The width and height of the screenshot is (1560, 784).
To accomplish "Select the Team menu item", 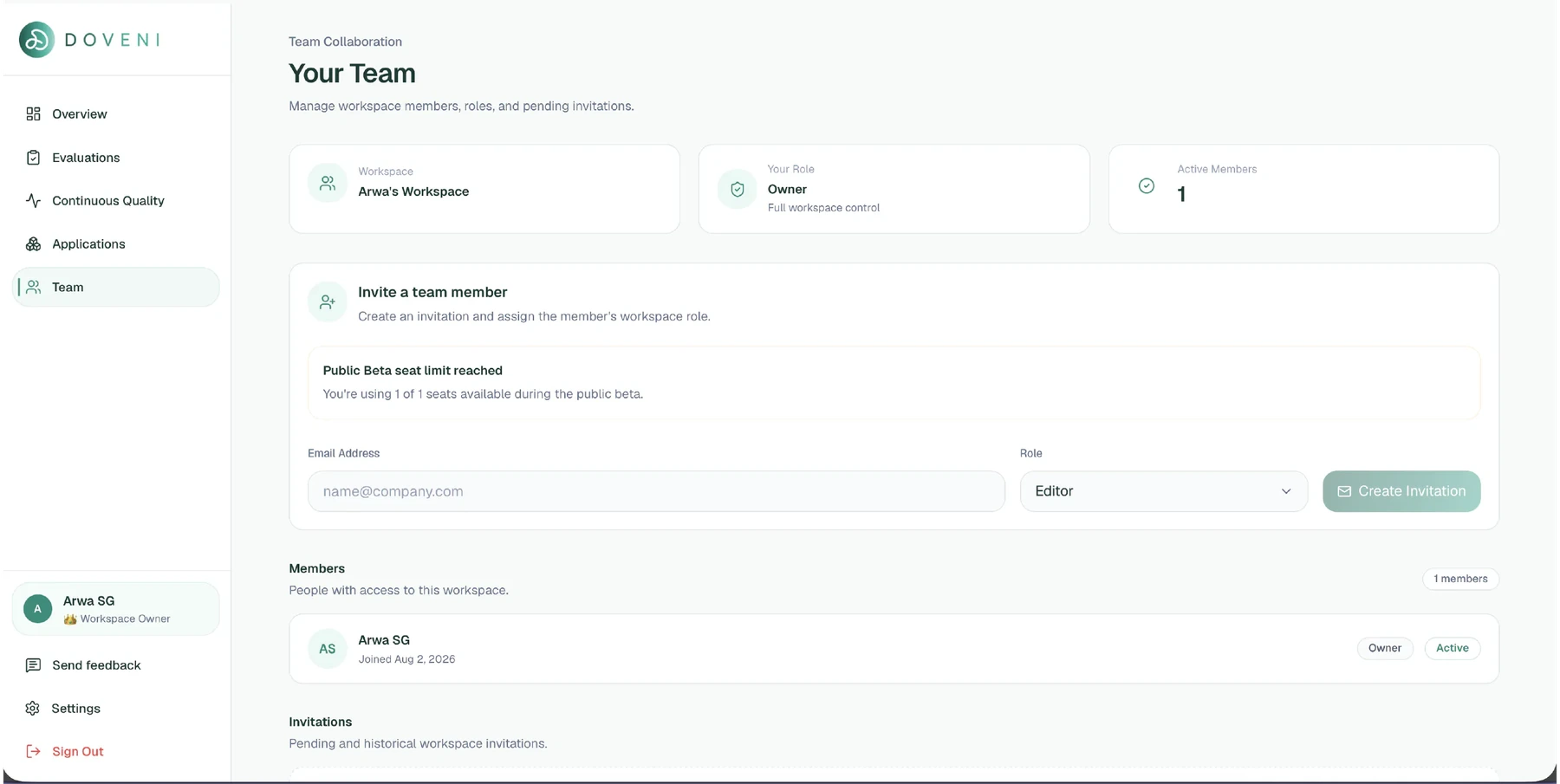I will (x=116, y=288).
